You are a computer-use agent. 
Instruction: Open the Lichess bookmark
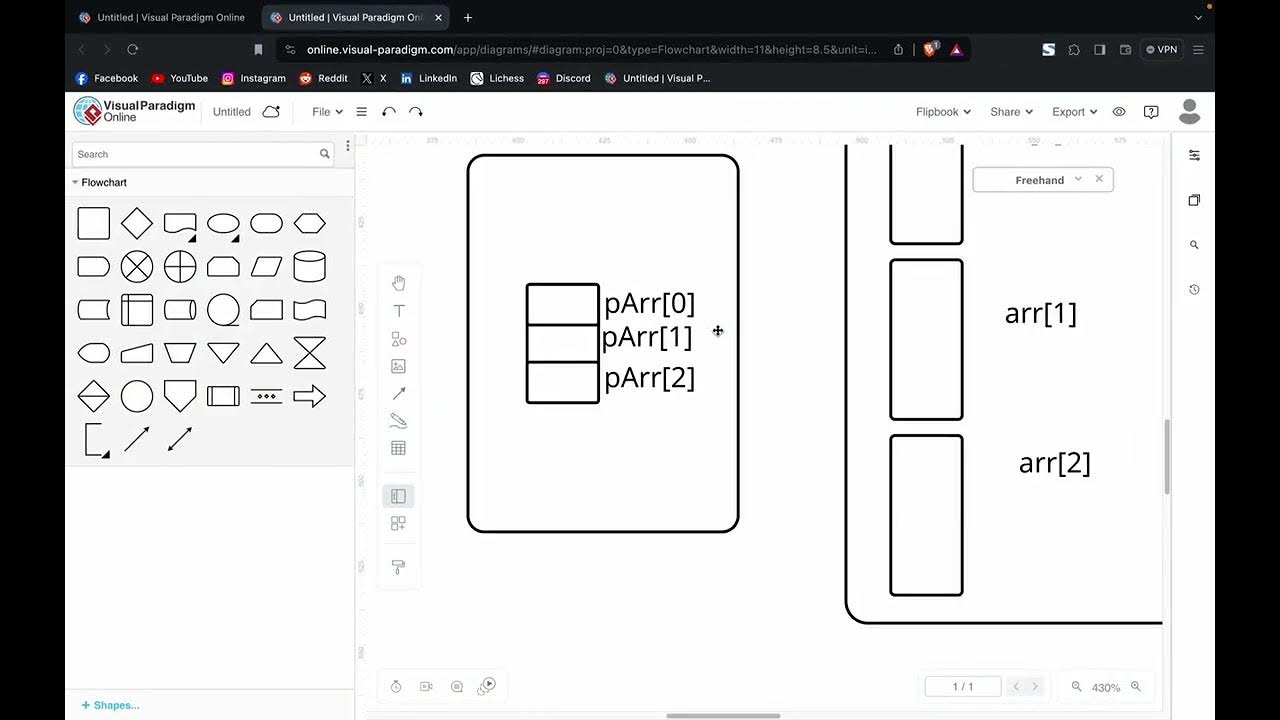tap(497, 78)
